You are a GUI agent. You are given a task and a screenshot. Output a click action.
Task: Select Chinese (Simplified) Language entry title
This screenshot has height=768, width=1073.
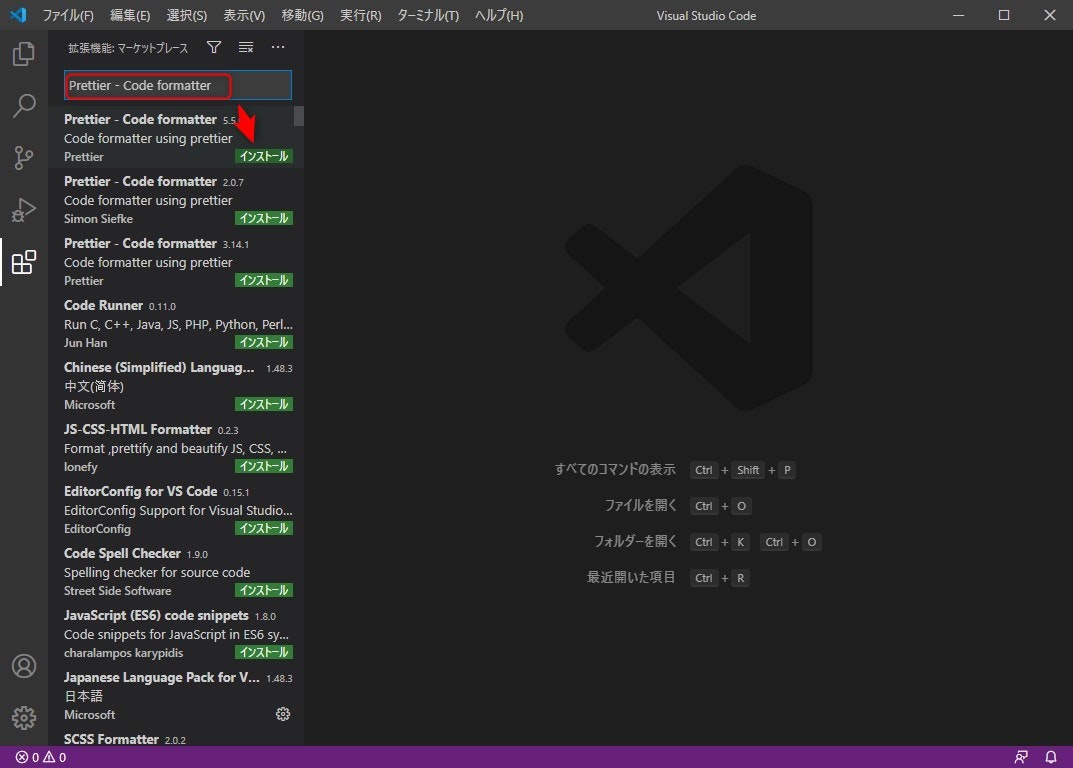(x=159, y=368)
